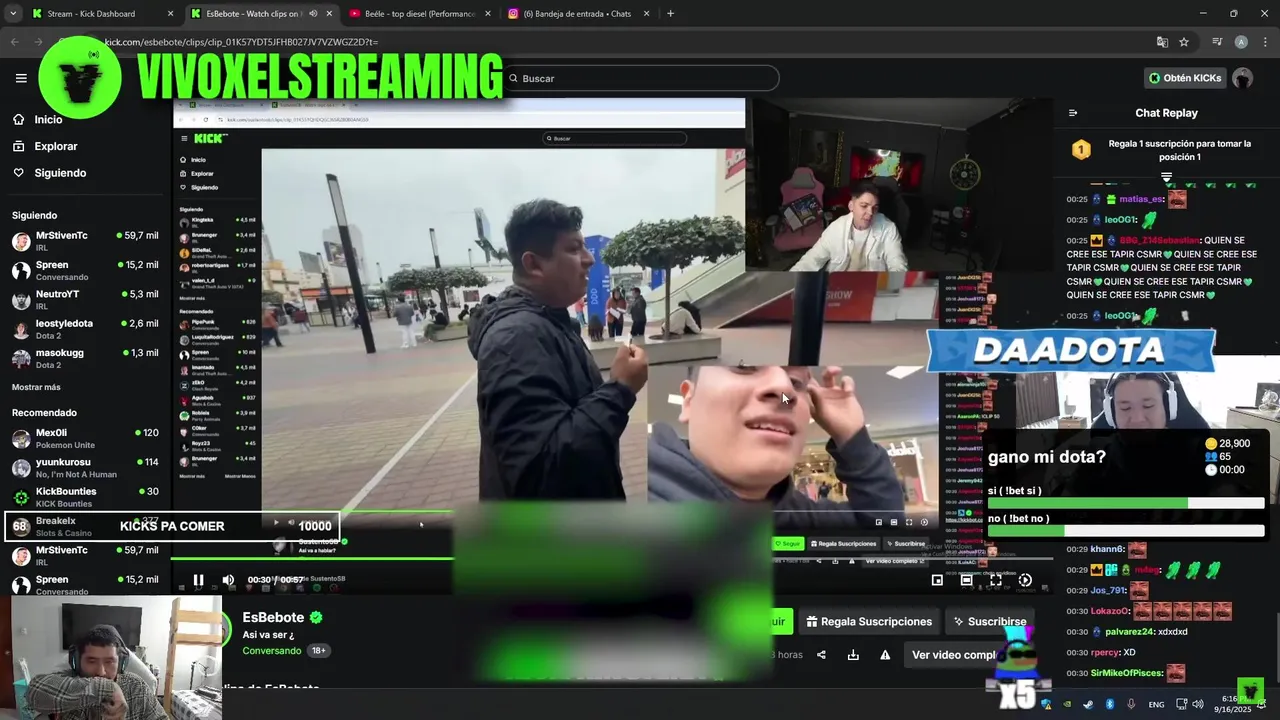Viewport: 1280px width, 720px height.
Task: Open the EsBebote channel name link
Action: click(x=273, y=618)
